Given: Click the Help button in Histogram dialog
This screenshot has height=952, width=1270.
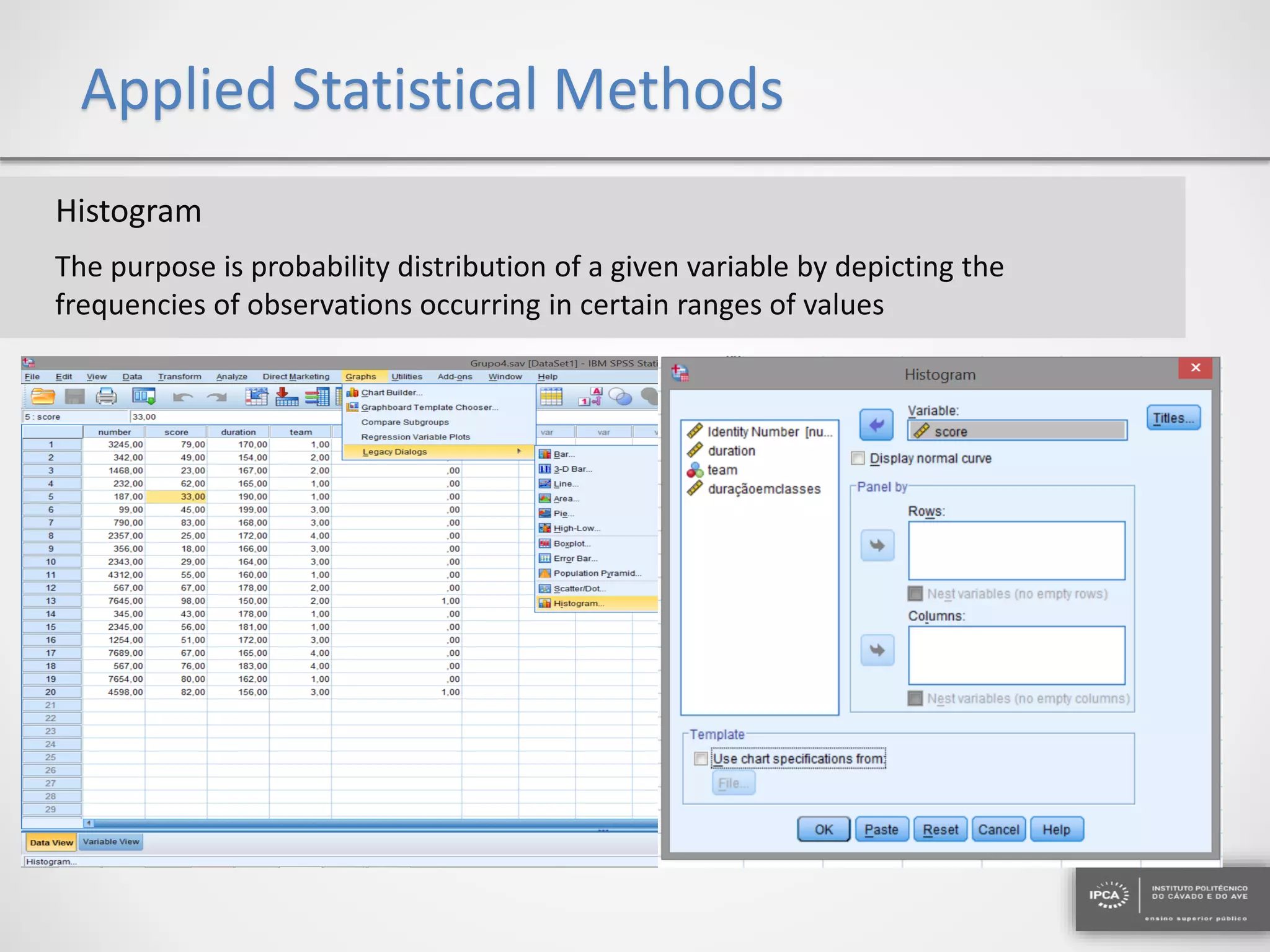Looking at the screenshot, I should click(1057, 829).
